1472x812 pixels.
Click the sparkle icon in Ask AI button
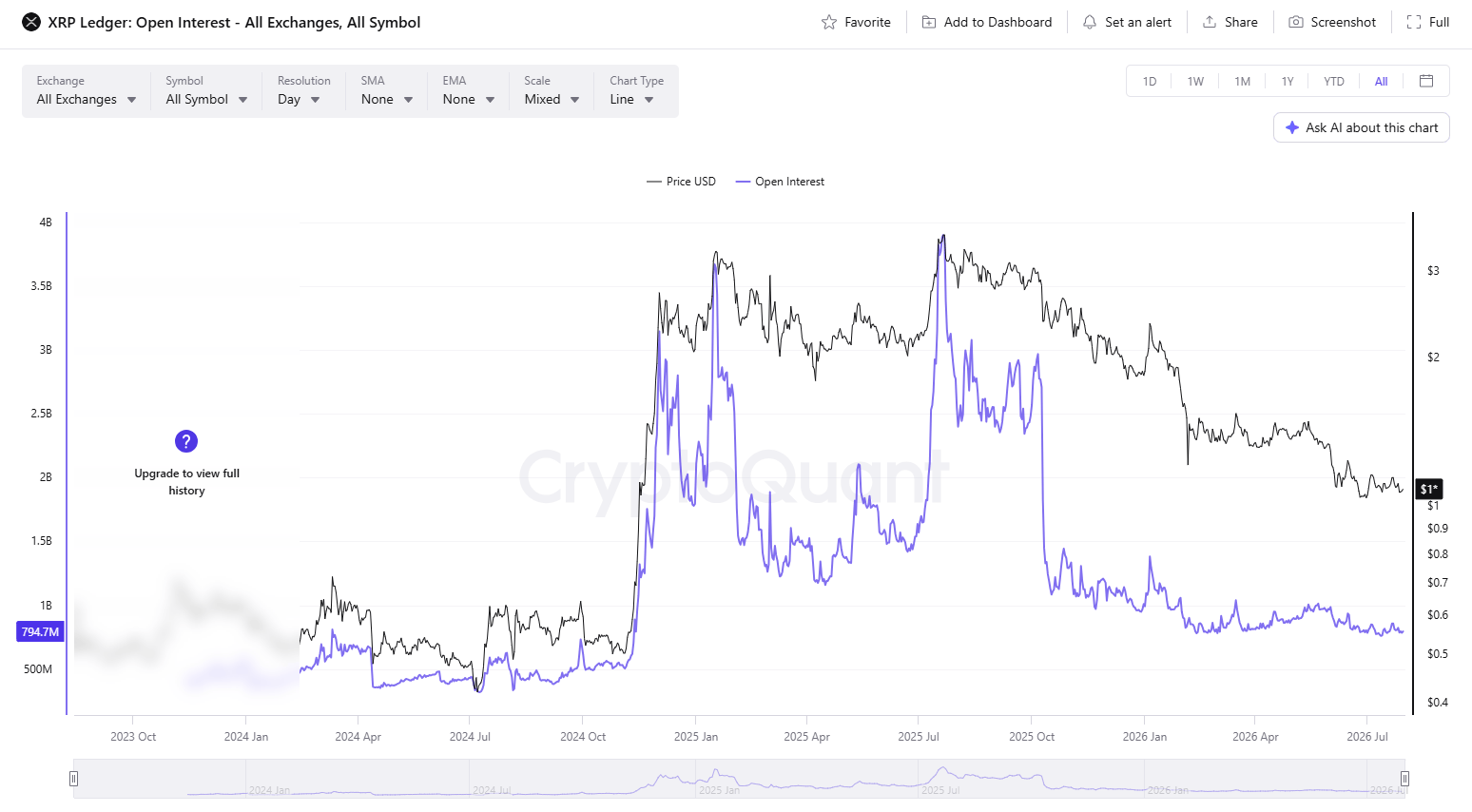pyautogui.click(x=1292, y=127)
